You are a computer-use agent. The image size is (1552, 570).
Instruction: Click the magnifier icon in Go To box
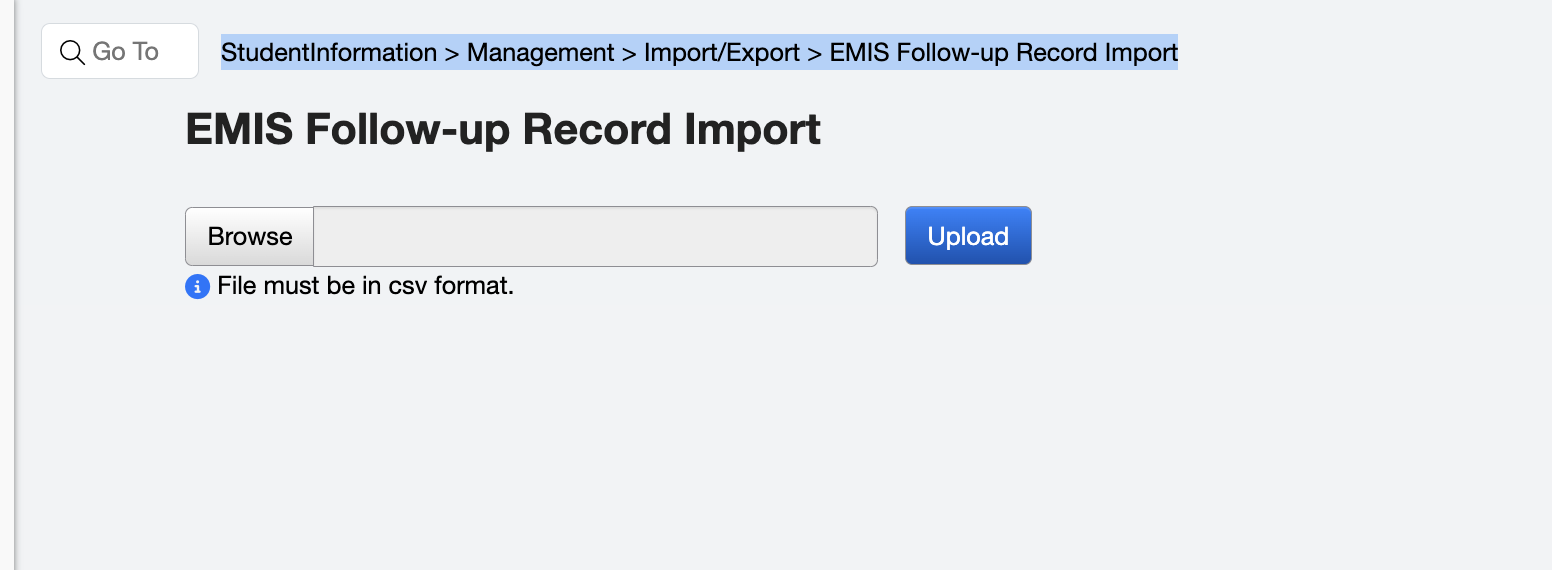pos(72,52)
